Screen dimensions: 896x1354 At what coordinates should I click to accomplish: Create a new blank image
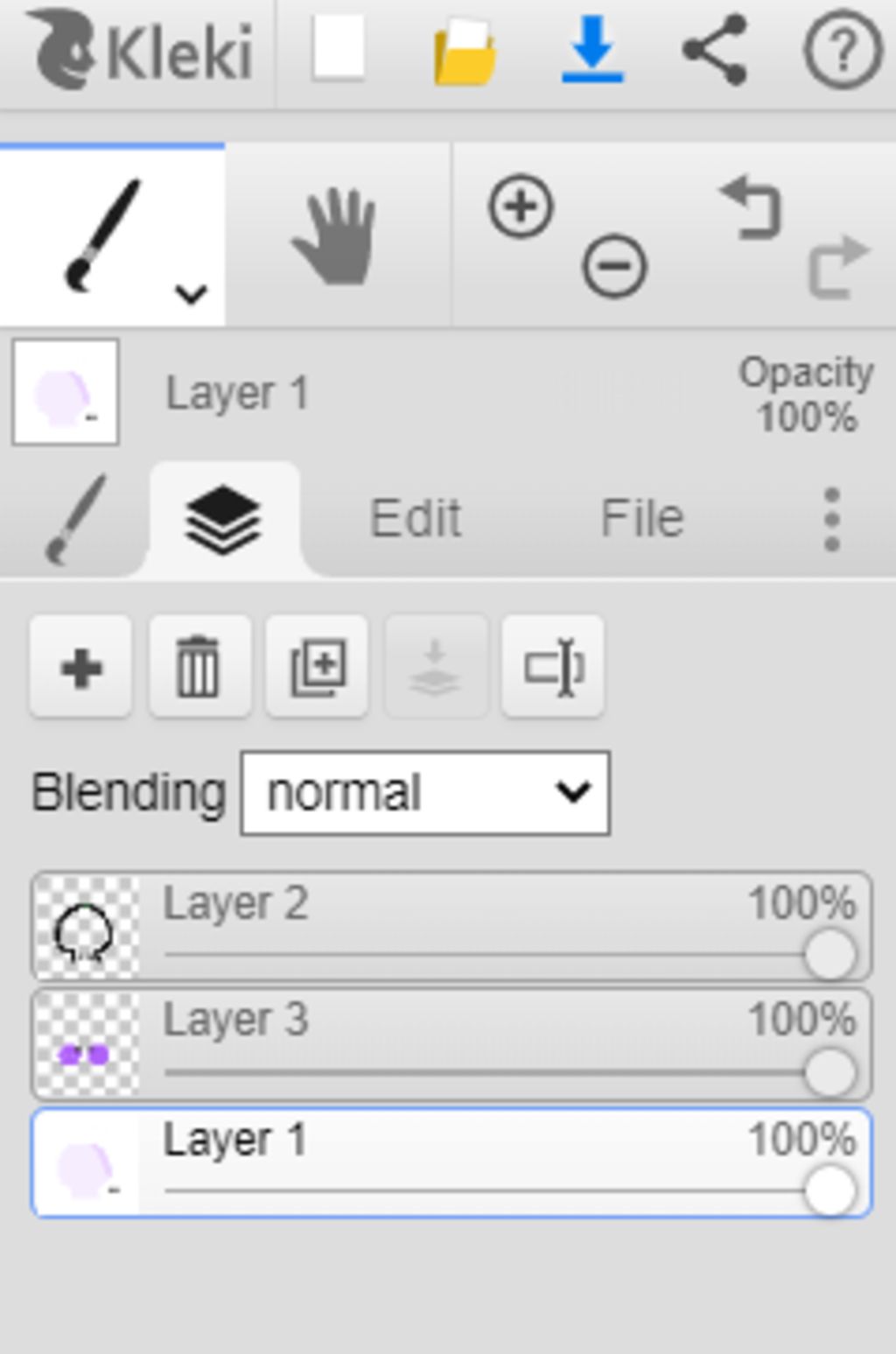[x=338, y=50]
